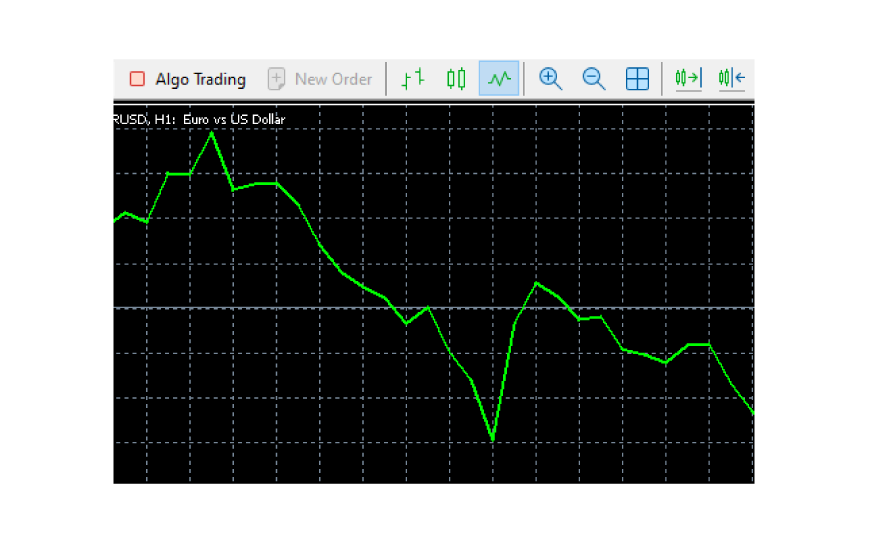The image size is (869, 542).
Task: Click the H1 timeframe label in chart header
Action: click(x=164, y=120)
